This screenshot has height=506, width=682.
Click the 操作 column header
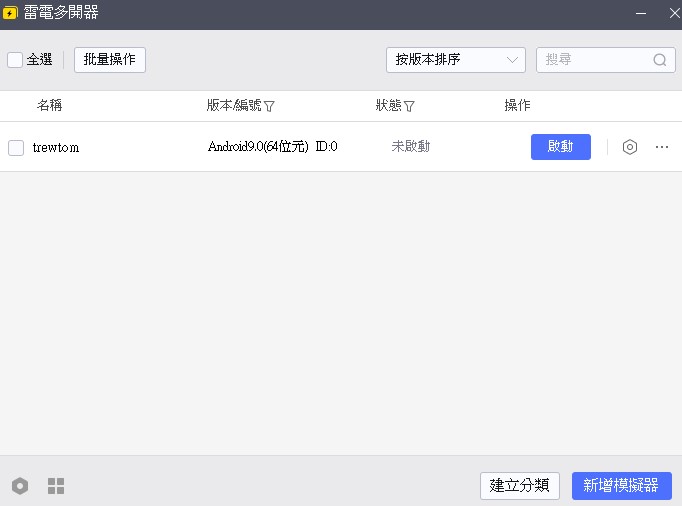517,105
